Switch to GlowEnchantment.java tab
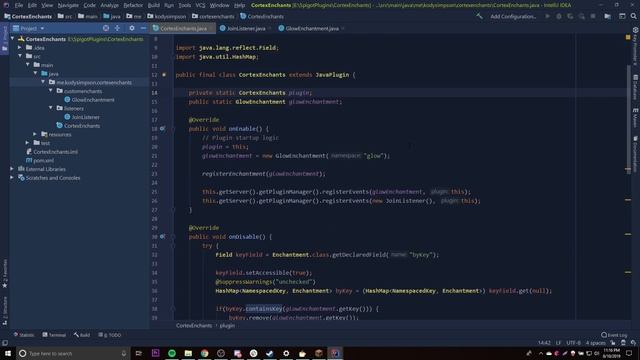Image resolution: width=640 pixels, height=360 pixels. click(x=312, y=28)
